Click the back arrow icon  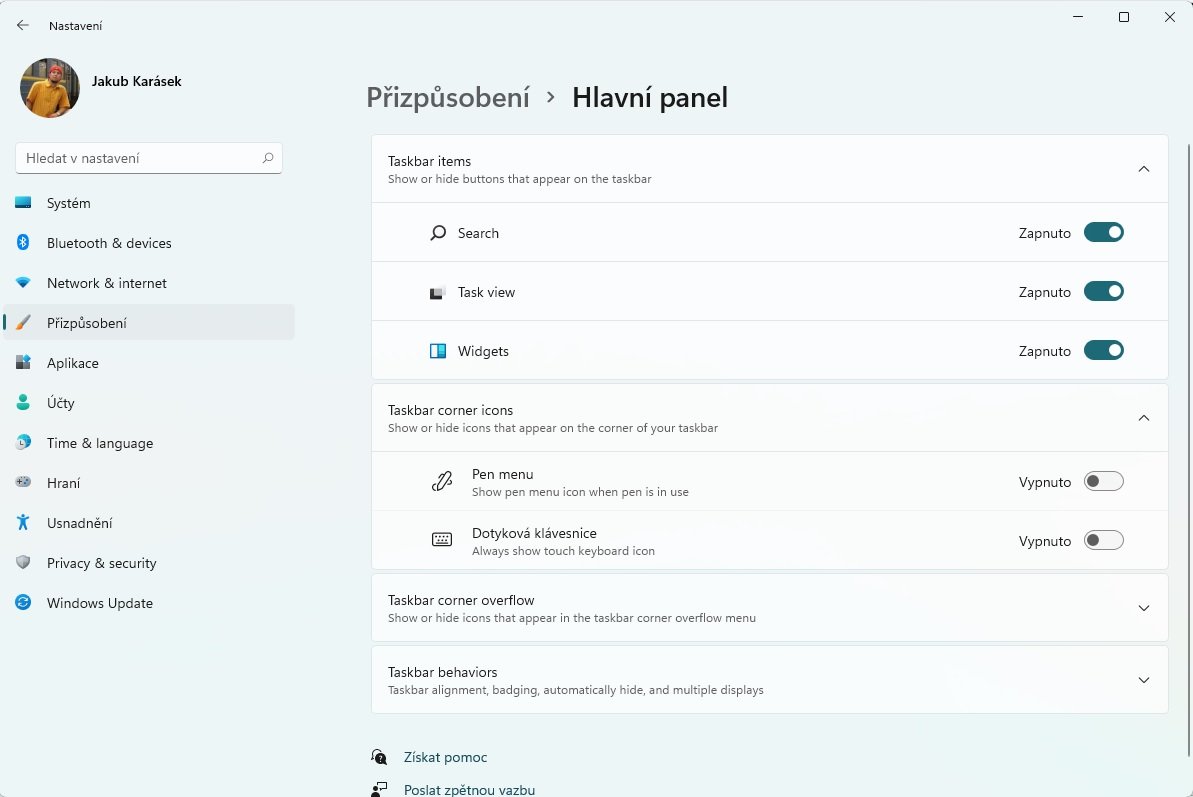[23, 25]
